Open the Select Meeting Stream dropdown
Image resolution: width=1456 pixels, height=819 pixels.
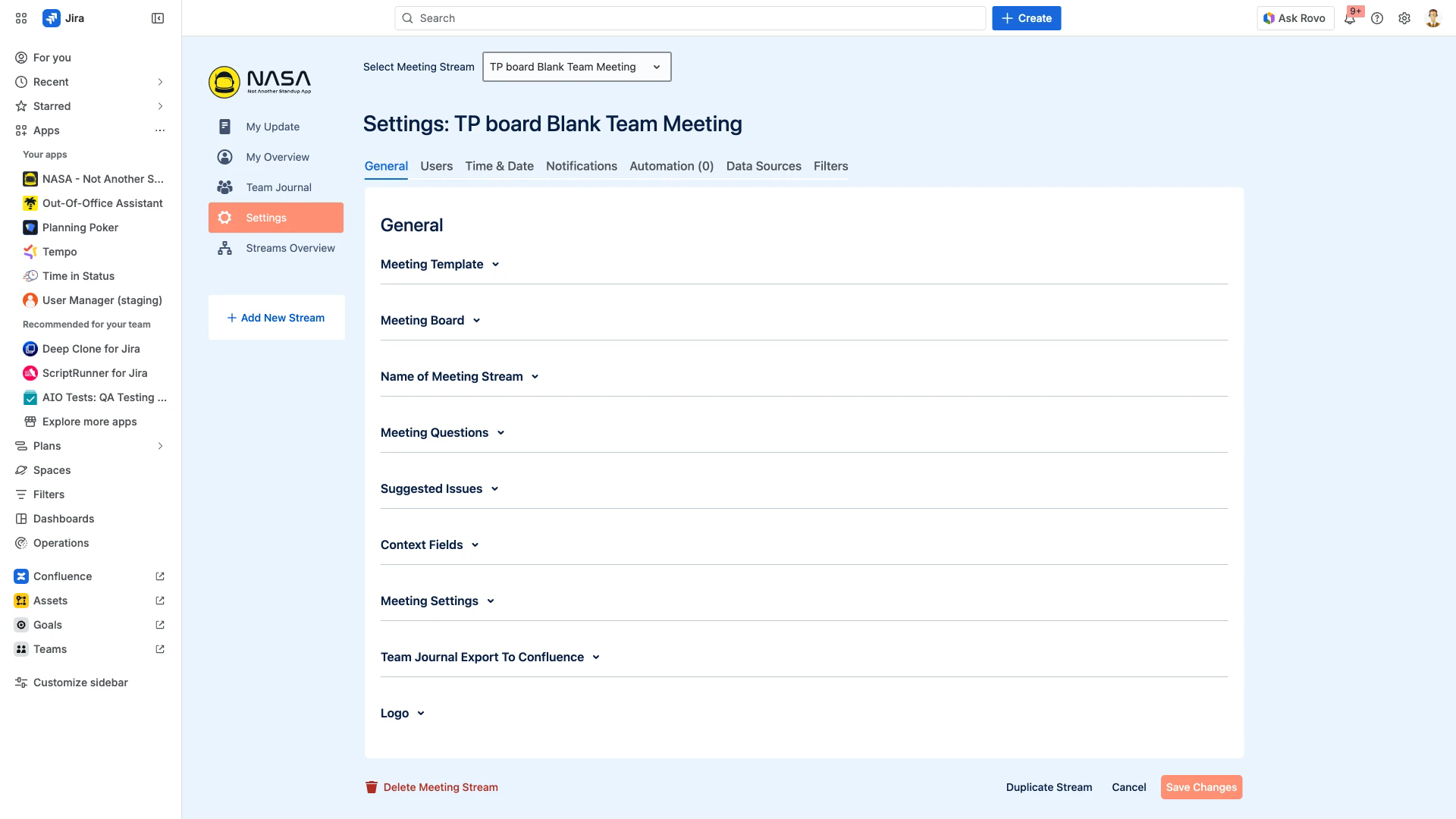click(576, 67)
